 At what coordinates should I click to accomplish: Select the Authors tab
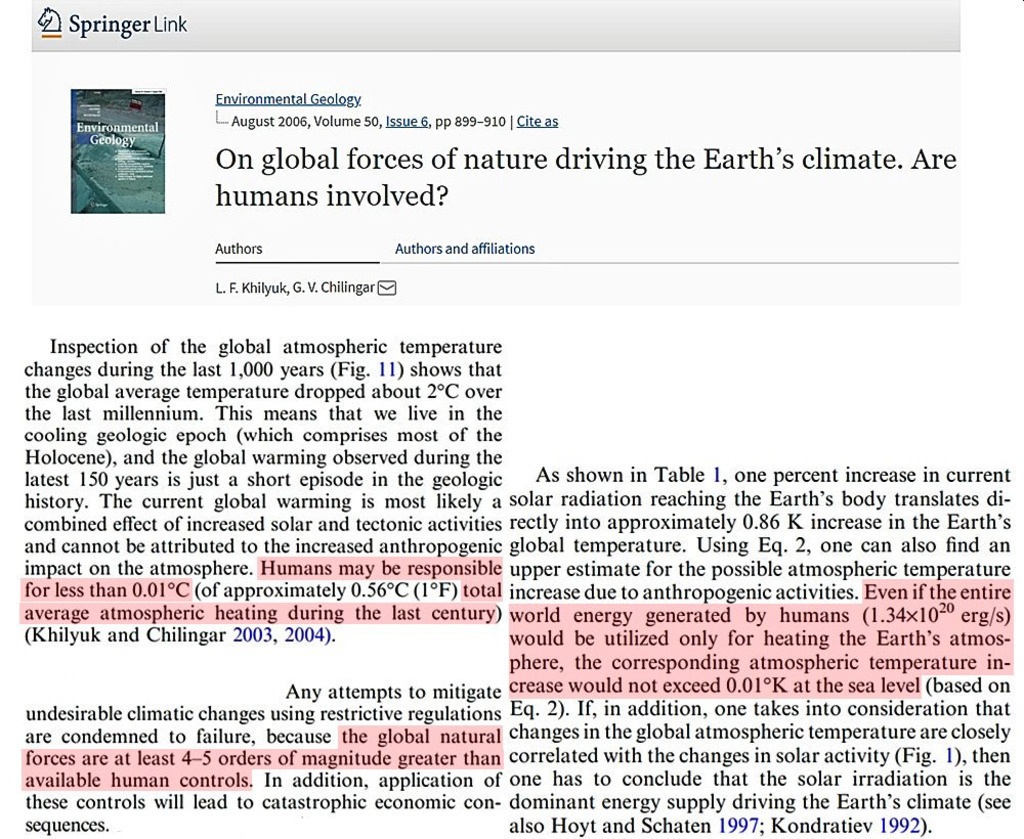pyautogui.click(x=239, y=249)
